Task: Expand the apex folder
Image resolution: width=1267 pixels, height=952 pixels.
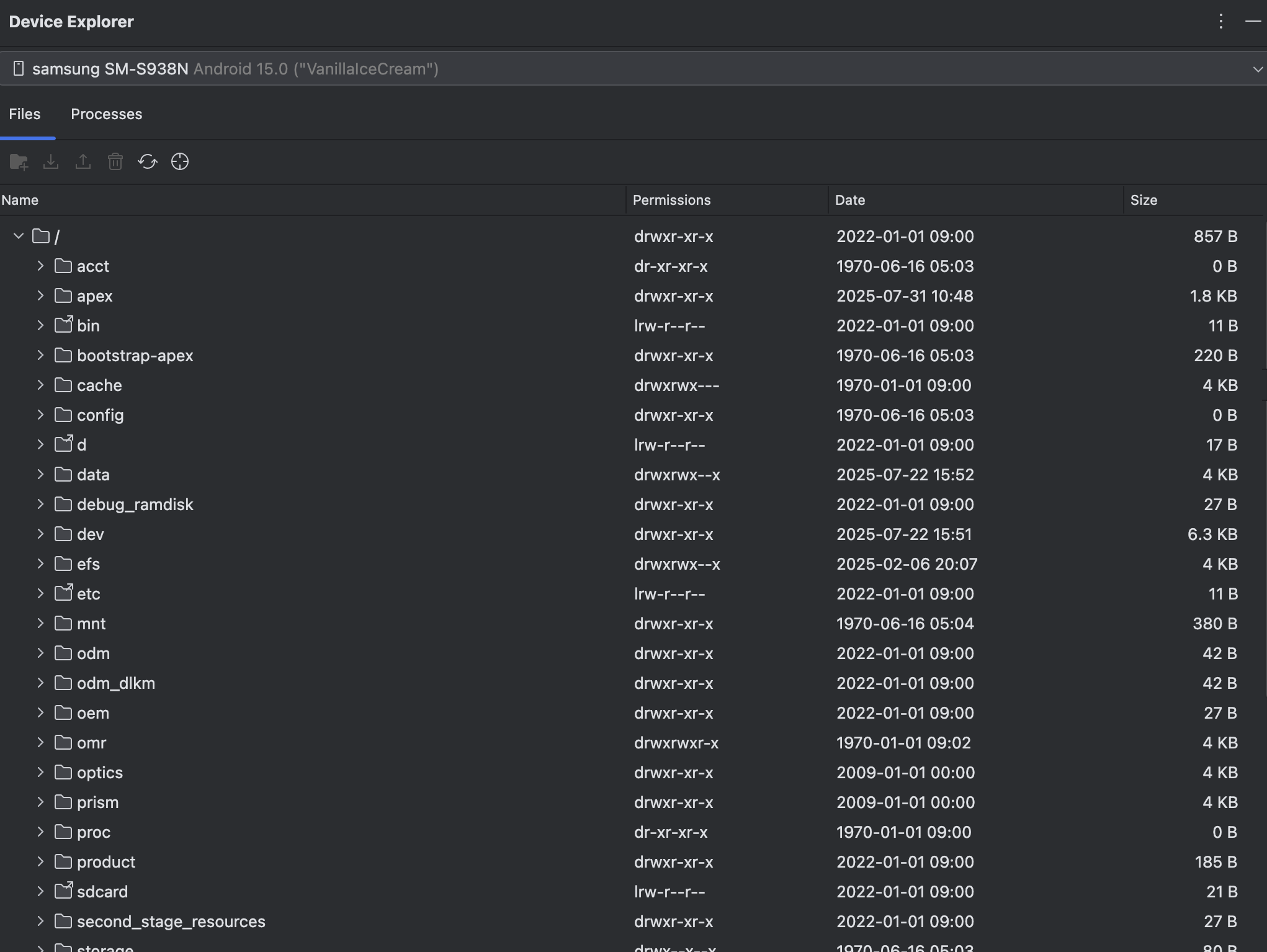Action: click(x=40, y=296)
